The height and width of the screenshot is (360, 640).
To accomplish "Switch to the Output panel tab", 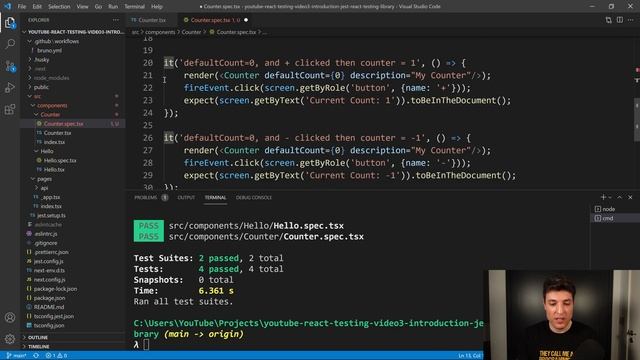I will pyautogui.click(x=186, y=198).
